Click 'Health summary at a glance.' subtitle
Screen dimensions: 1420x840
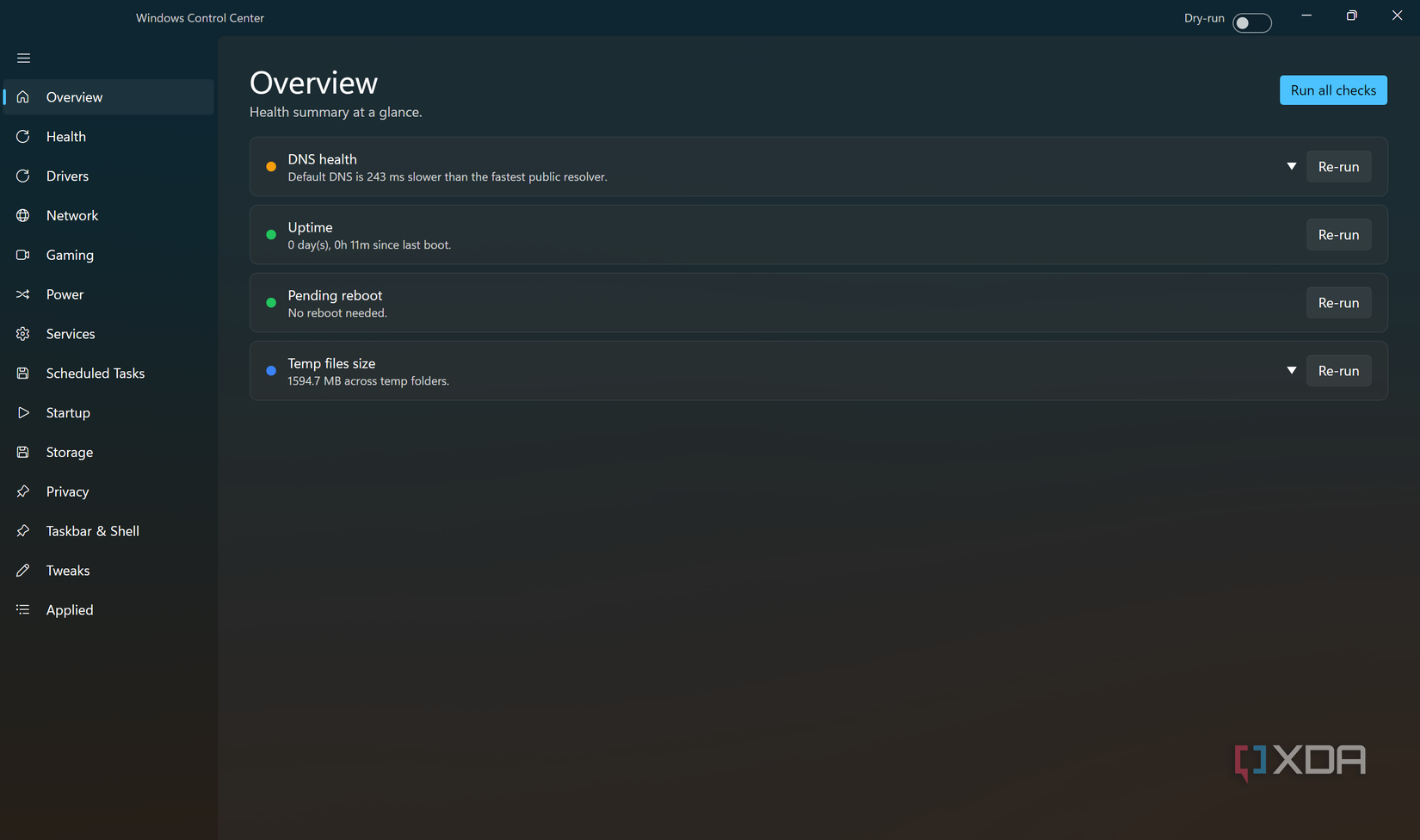tap(336, 112)
